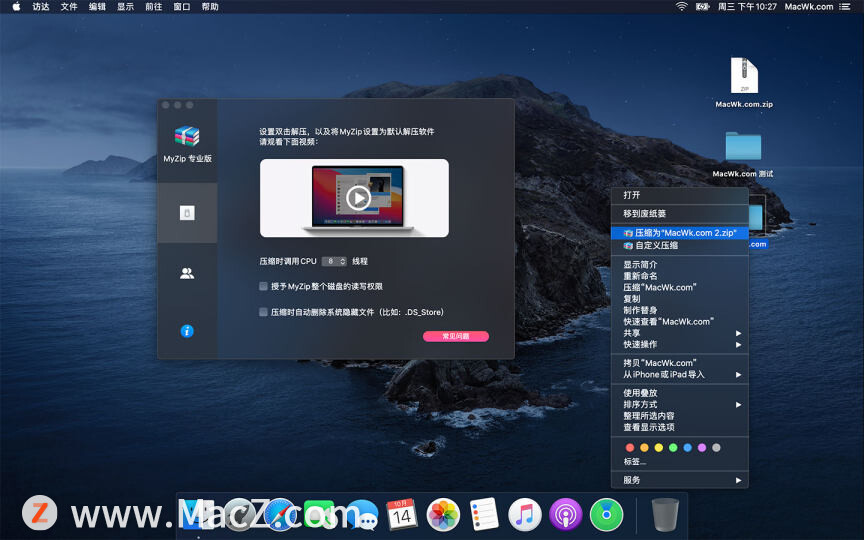Open Music from the Dock

point(525,515)
